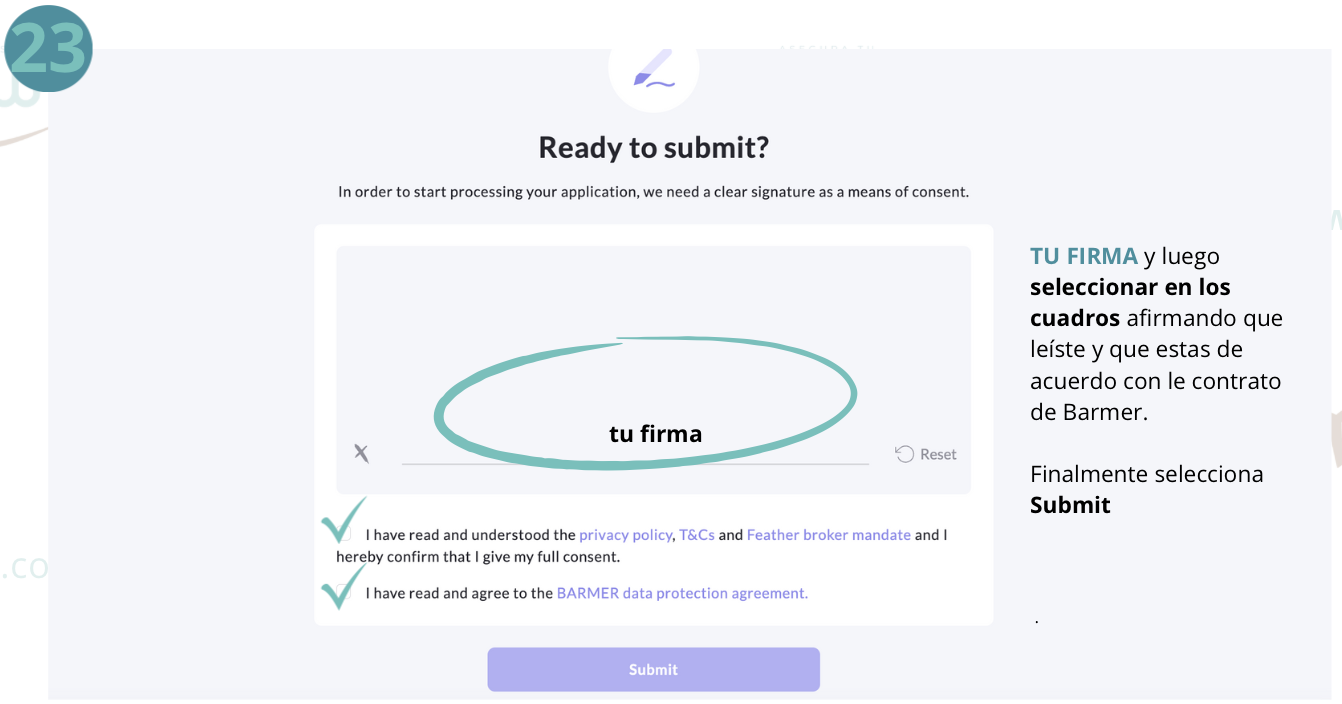
Task: Click the "tu firma" label inside oval
Action: (x=655, y=434)
